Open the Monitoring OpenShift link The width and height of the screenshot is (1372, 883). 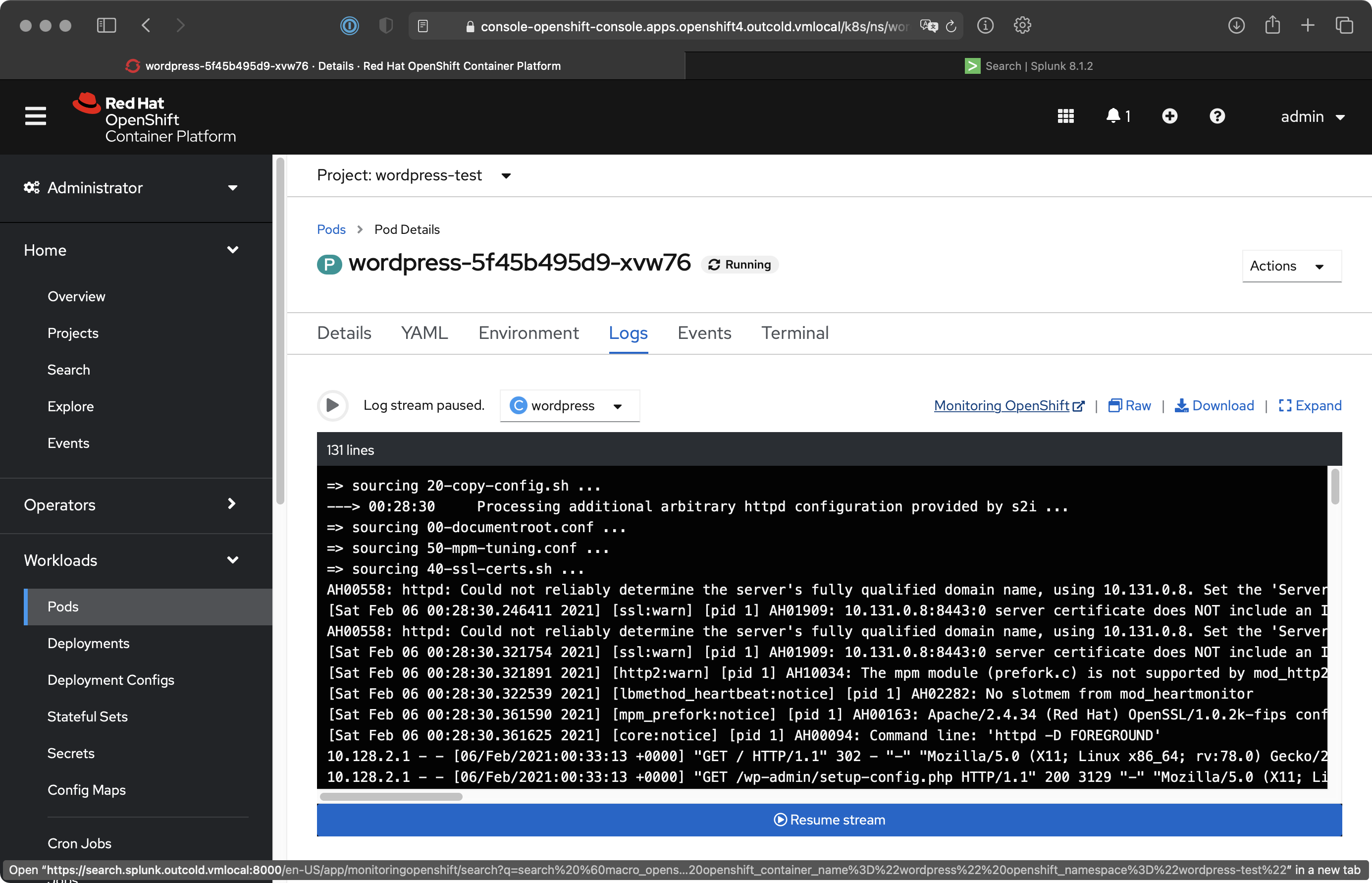[x=1009, y=405]
